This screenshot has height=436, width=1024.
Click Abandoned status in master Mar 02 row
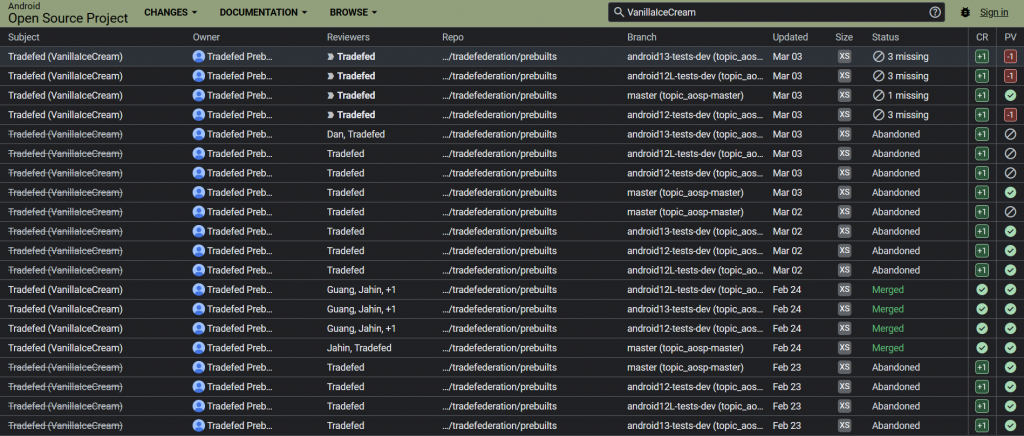click(x=895, y=212)
